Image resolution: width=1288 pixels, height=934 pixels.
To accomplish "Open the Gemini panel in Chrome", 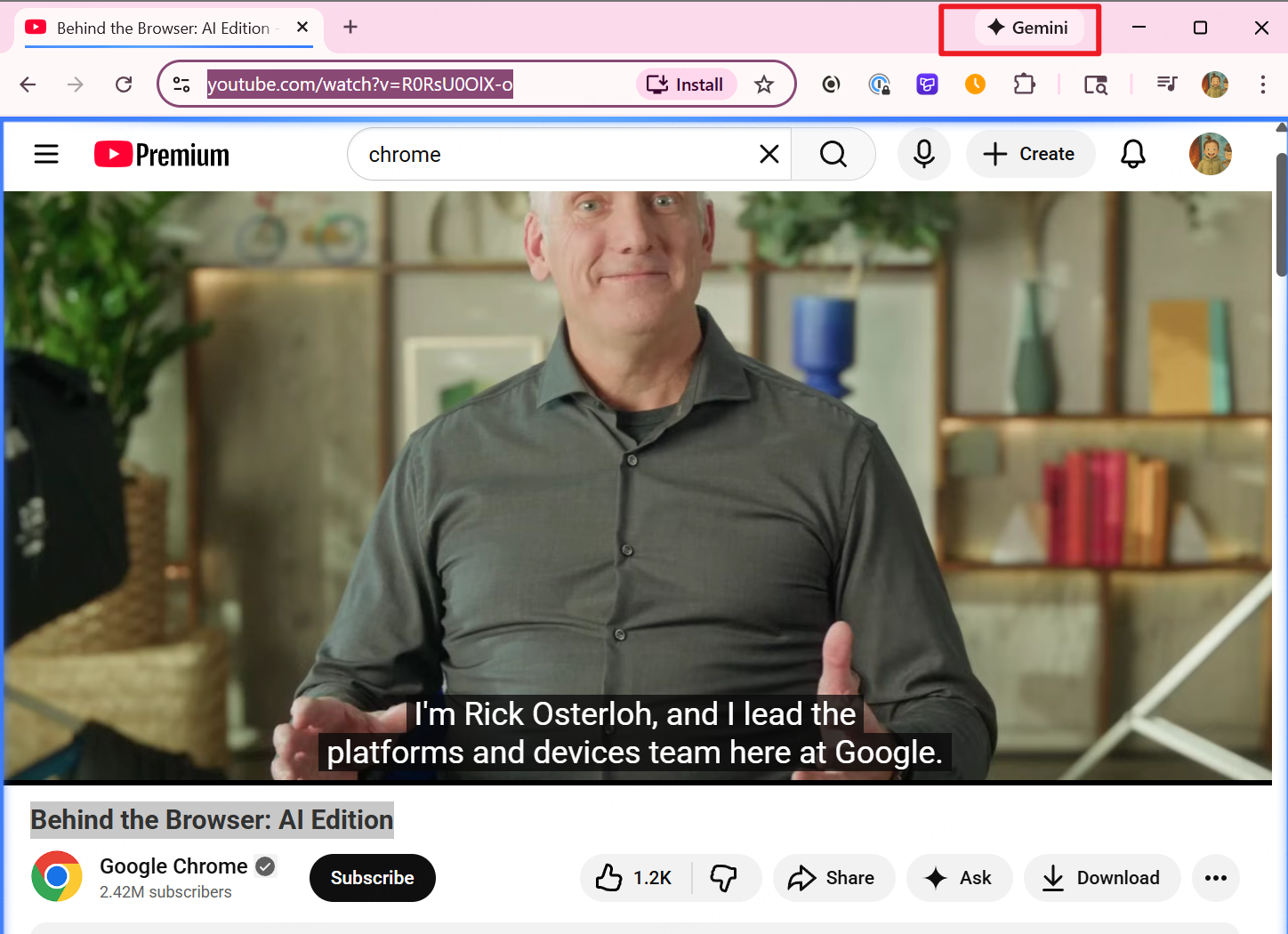I will coord(1028,28).
